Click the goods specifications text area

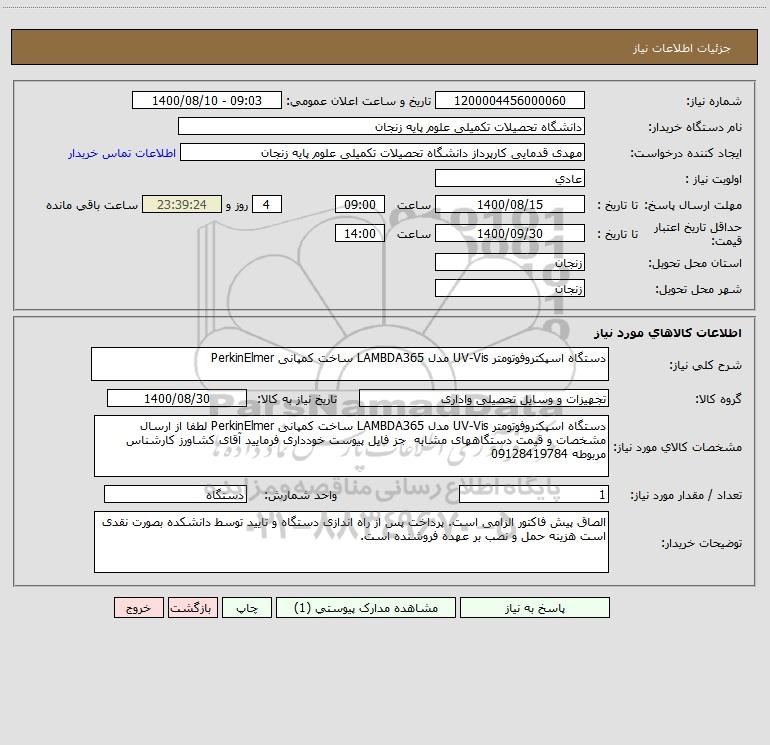pos(351,446)
